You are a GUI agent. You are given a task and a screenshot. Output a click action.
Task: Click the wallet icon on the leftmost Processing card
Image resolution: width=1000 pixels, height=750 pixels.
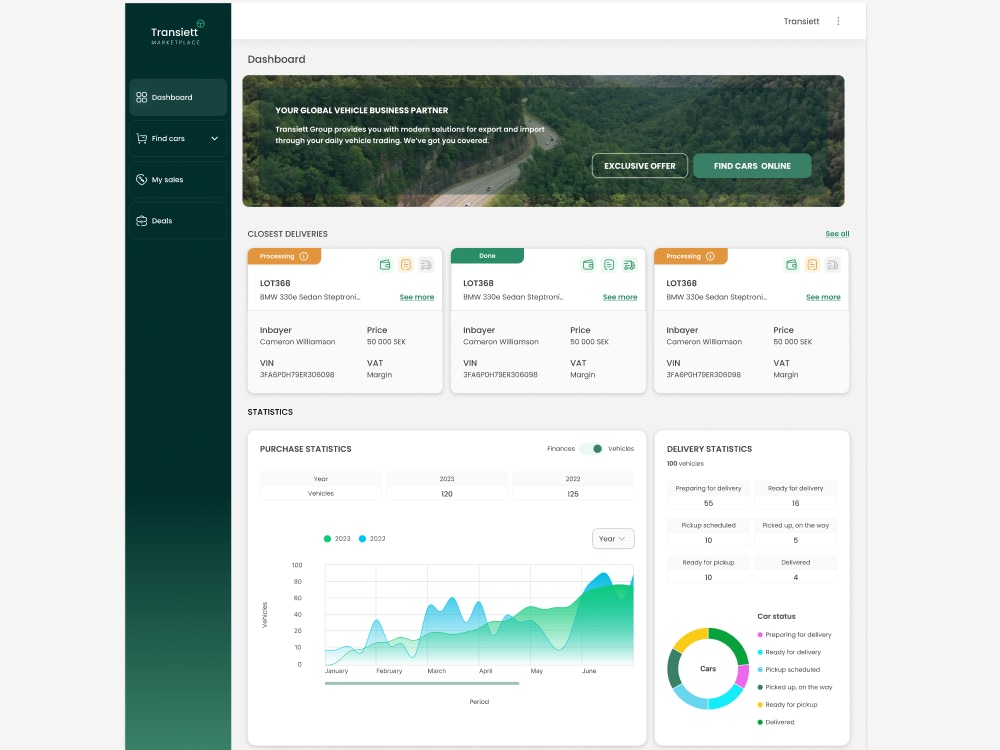click(385, 265)
